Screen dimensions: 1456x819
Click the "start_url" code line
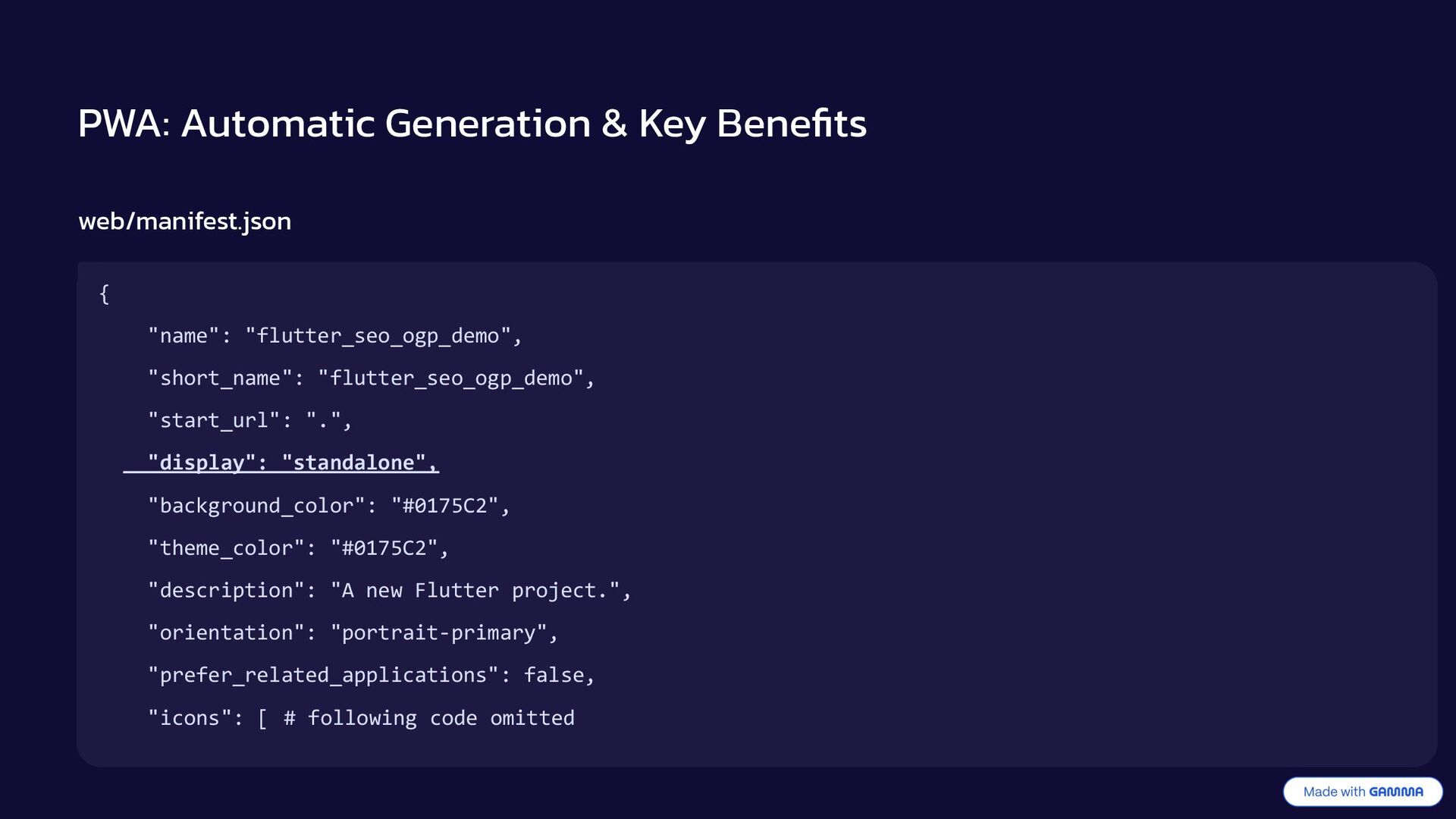[250, 421]
